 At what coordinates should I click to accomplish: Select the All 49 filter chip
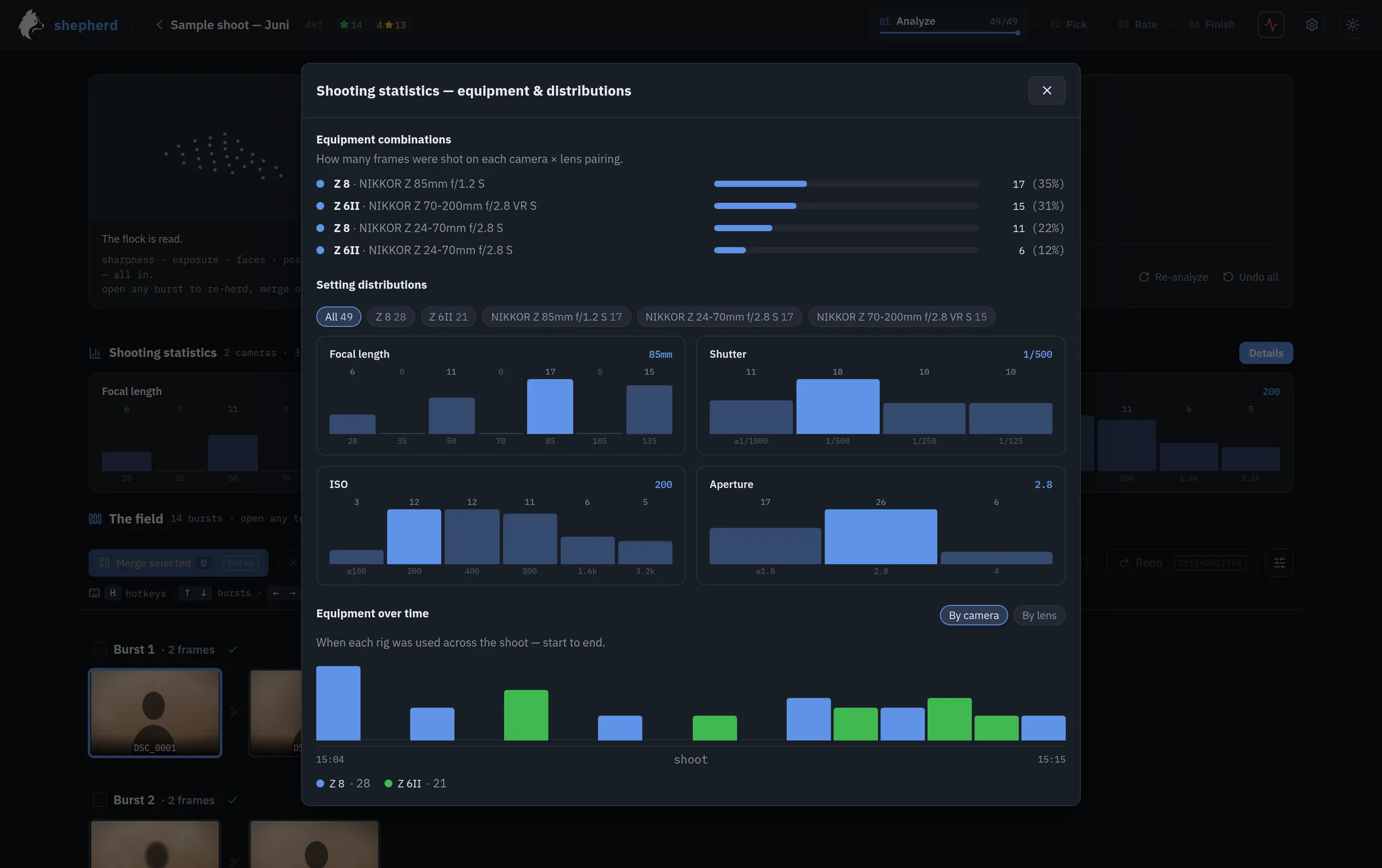(339, 317)
